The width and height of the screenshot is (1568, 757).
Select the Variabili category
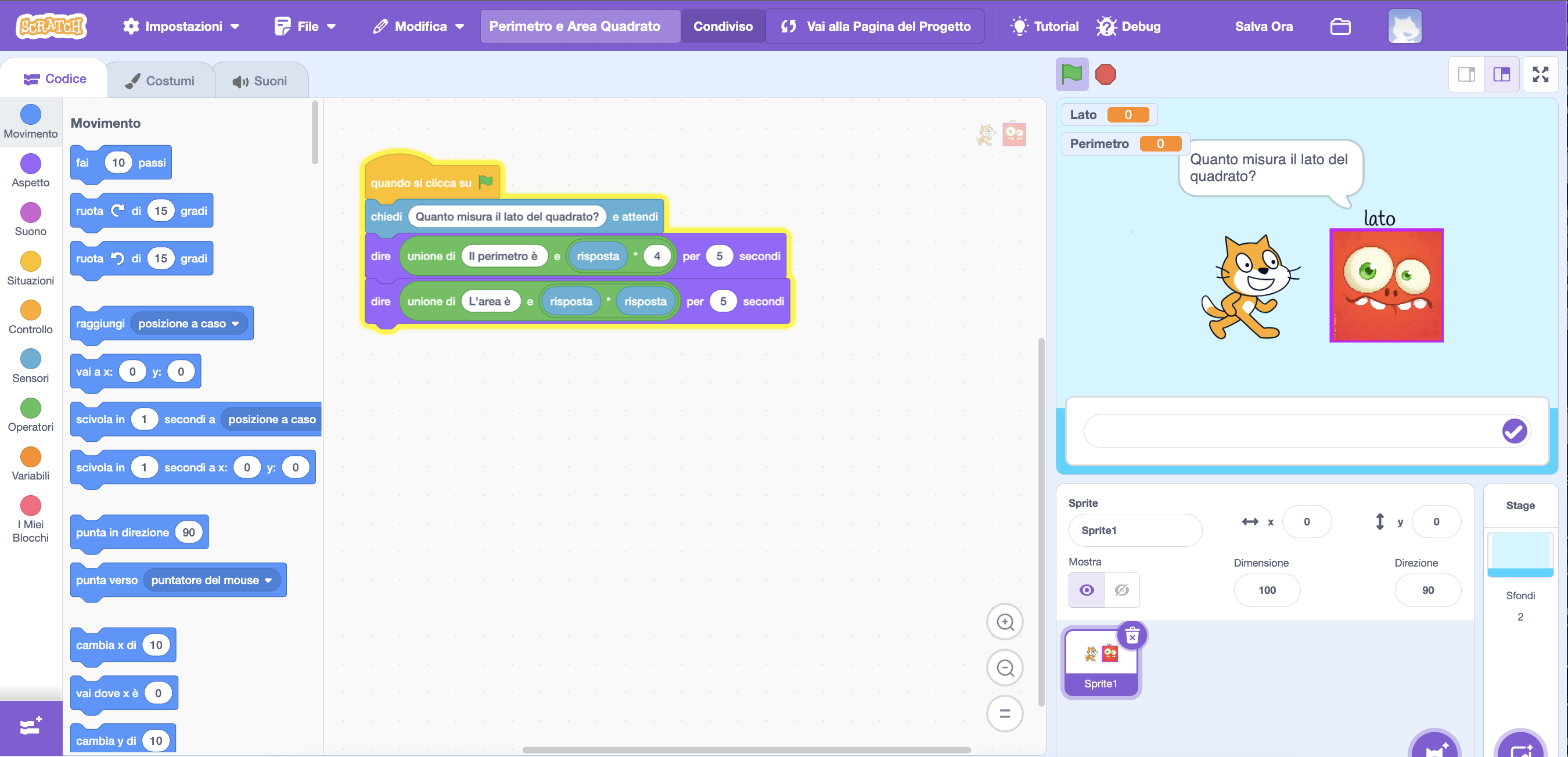tap(30, 463)
